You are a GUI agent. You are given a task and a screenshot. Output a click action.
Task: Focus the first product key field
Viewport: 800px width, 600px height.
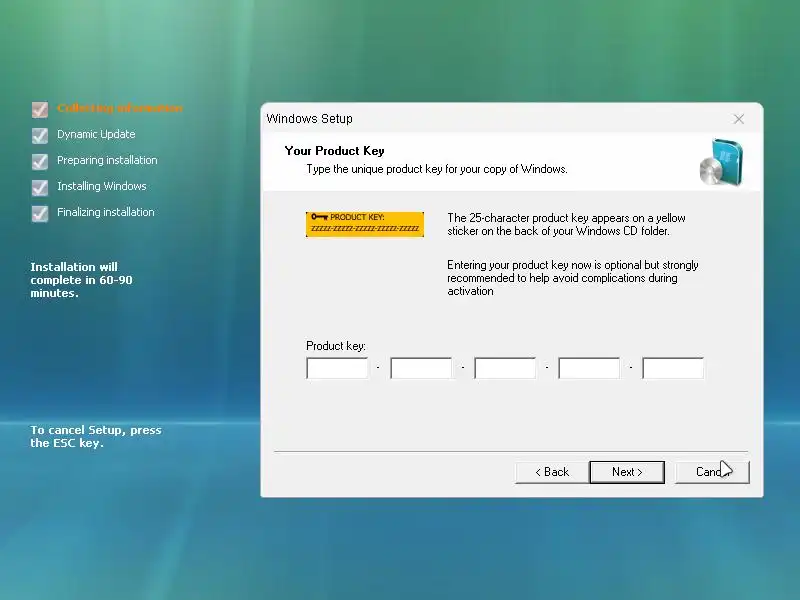coord(337,368)
